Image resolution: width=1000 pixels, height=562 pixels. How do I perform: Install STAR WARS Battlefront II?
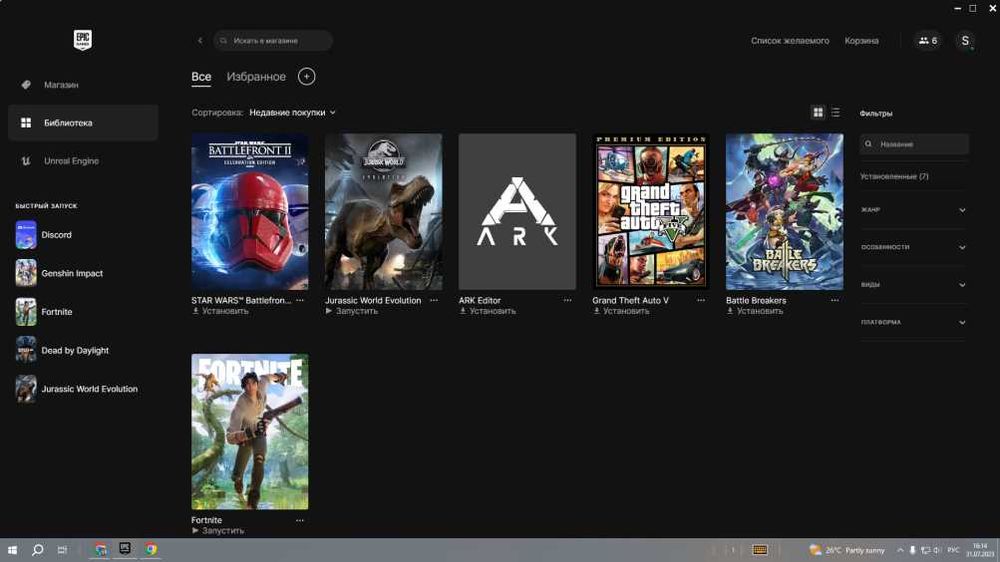pos(220,311)
